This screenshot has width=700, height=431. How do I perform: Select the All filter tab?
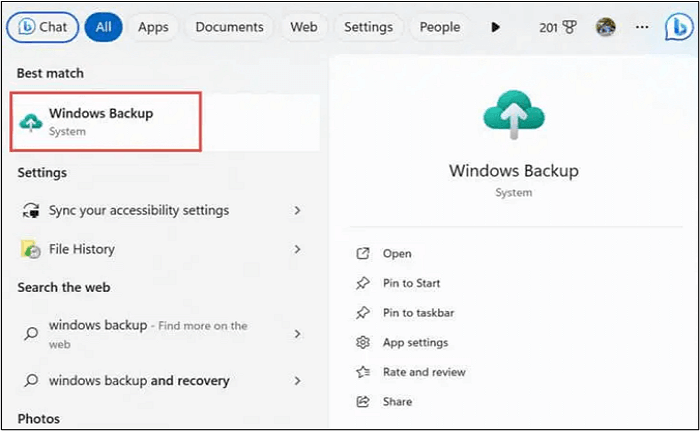pos(103,27)
